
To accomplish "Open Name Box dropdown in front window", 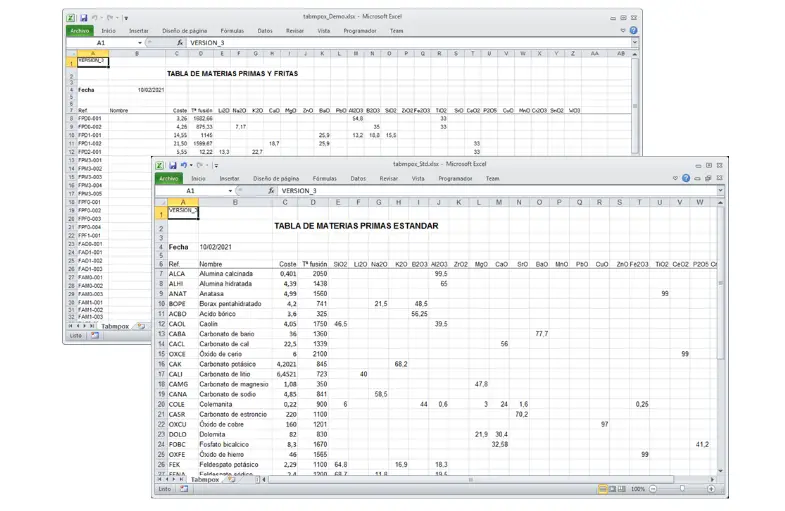I will (x=230, y=190).
